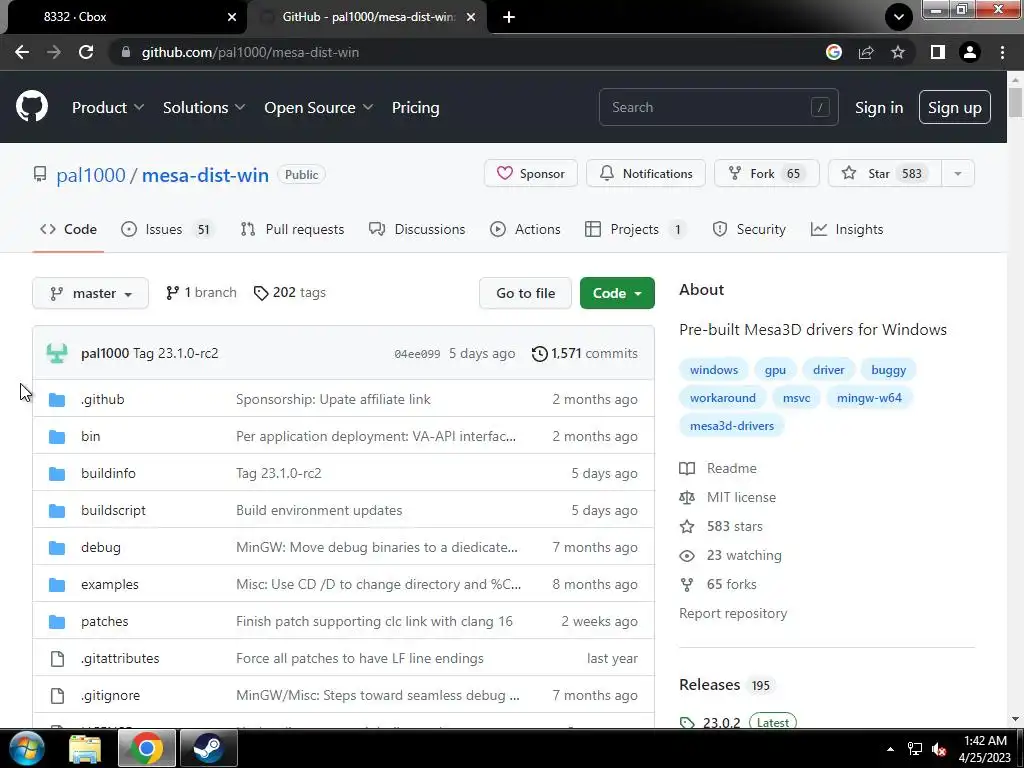1024x768 pixels.
Task: Open the tab search chevron button
Action: (899, 17)
